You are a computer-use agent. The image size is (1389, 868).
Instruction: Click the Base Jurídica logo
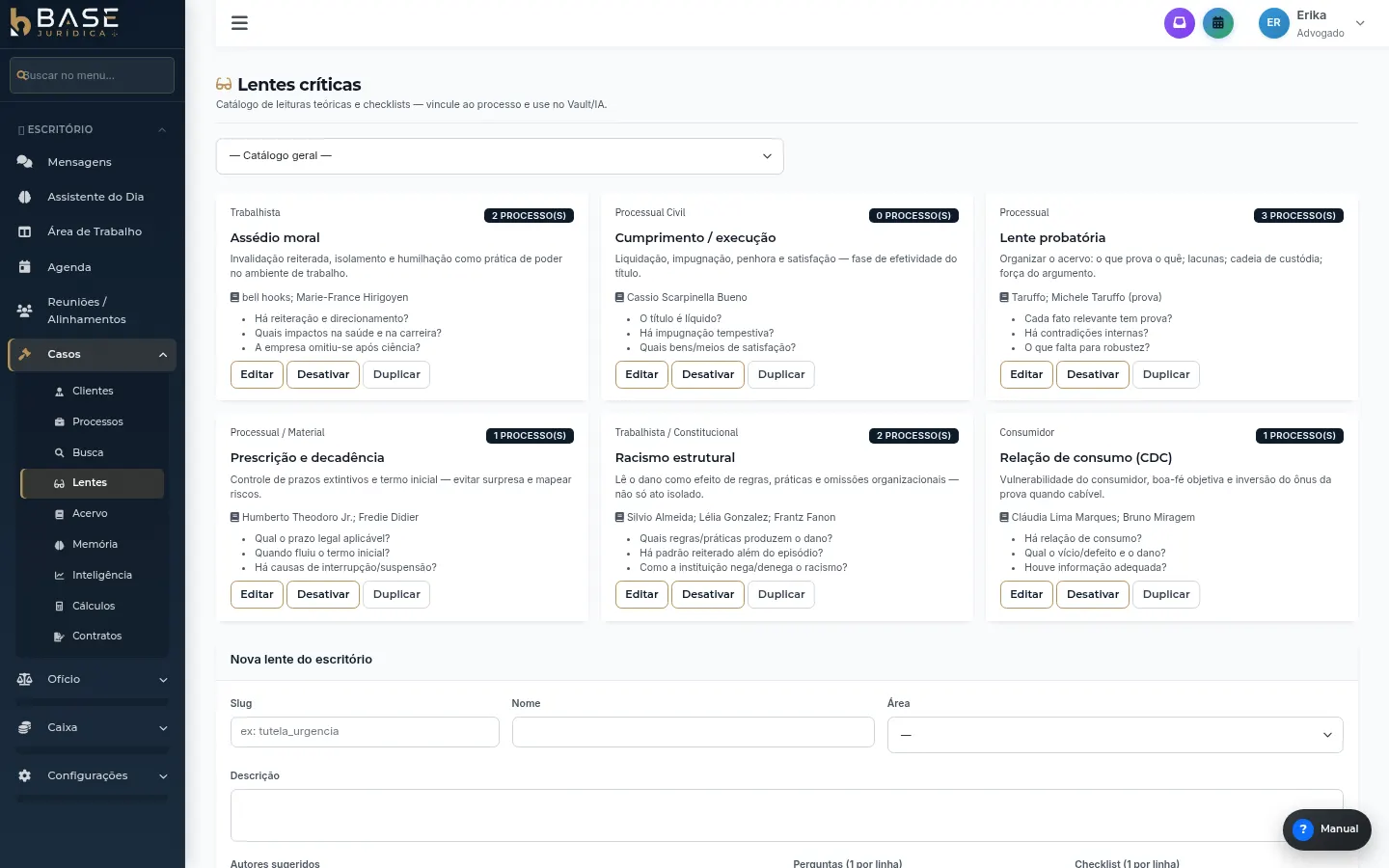pos(64,22)
